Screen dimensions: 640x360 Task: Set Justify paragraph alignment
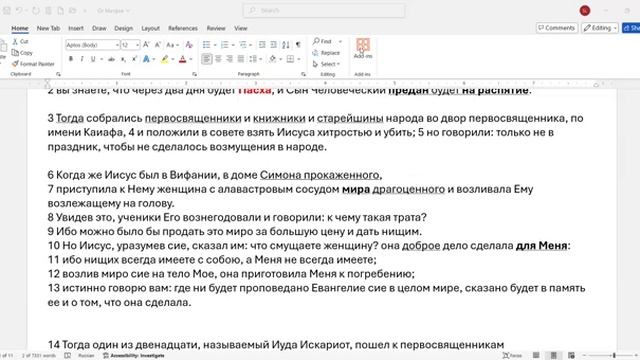click(241, 59)
